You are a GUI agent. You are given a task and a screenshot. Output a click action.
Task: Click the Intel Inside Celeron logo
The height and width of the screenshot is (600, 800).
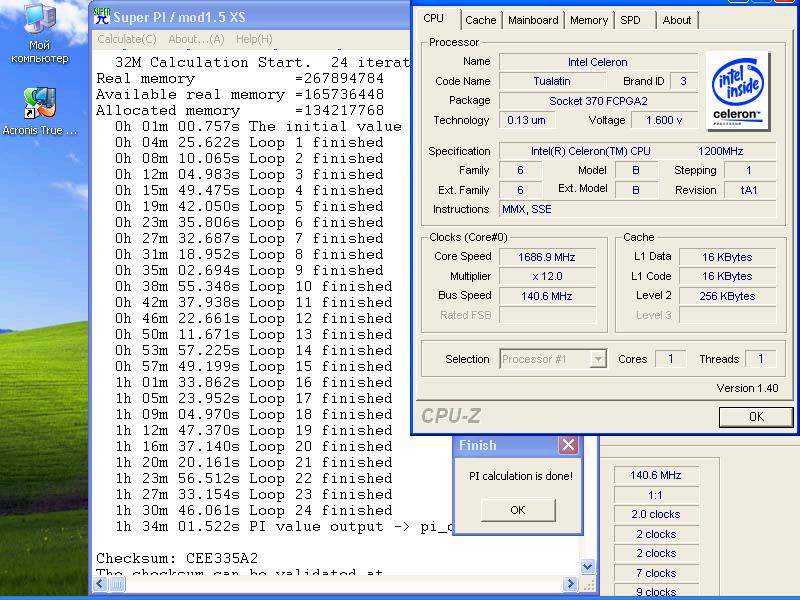pyautogui.click(x=737, y=91)
